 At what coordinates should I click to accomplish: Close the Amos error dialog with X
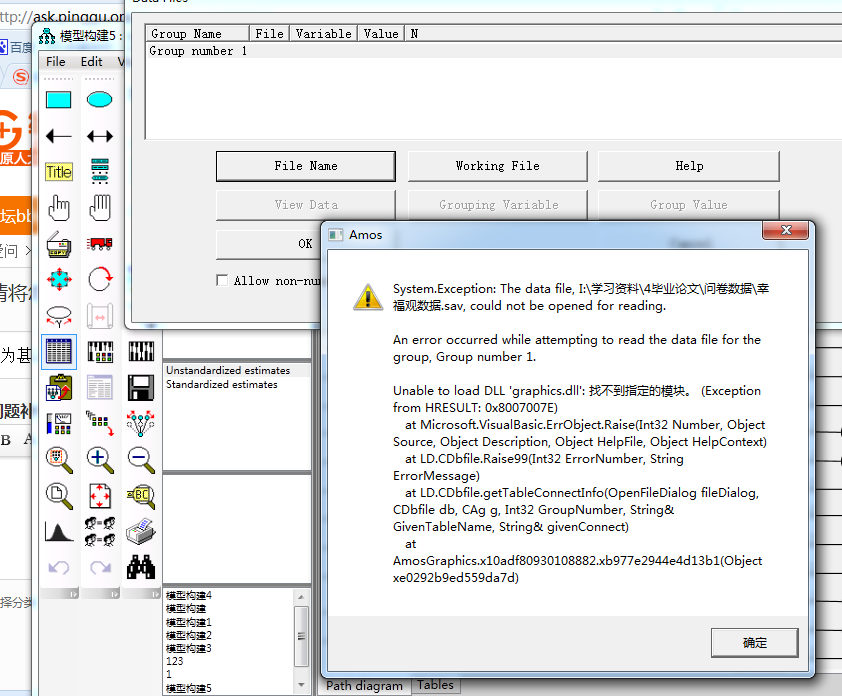(786, 230)
